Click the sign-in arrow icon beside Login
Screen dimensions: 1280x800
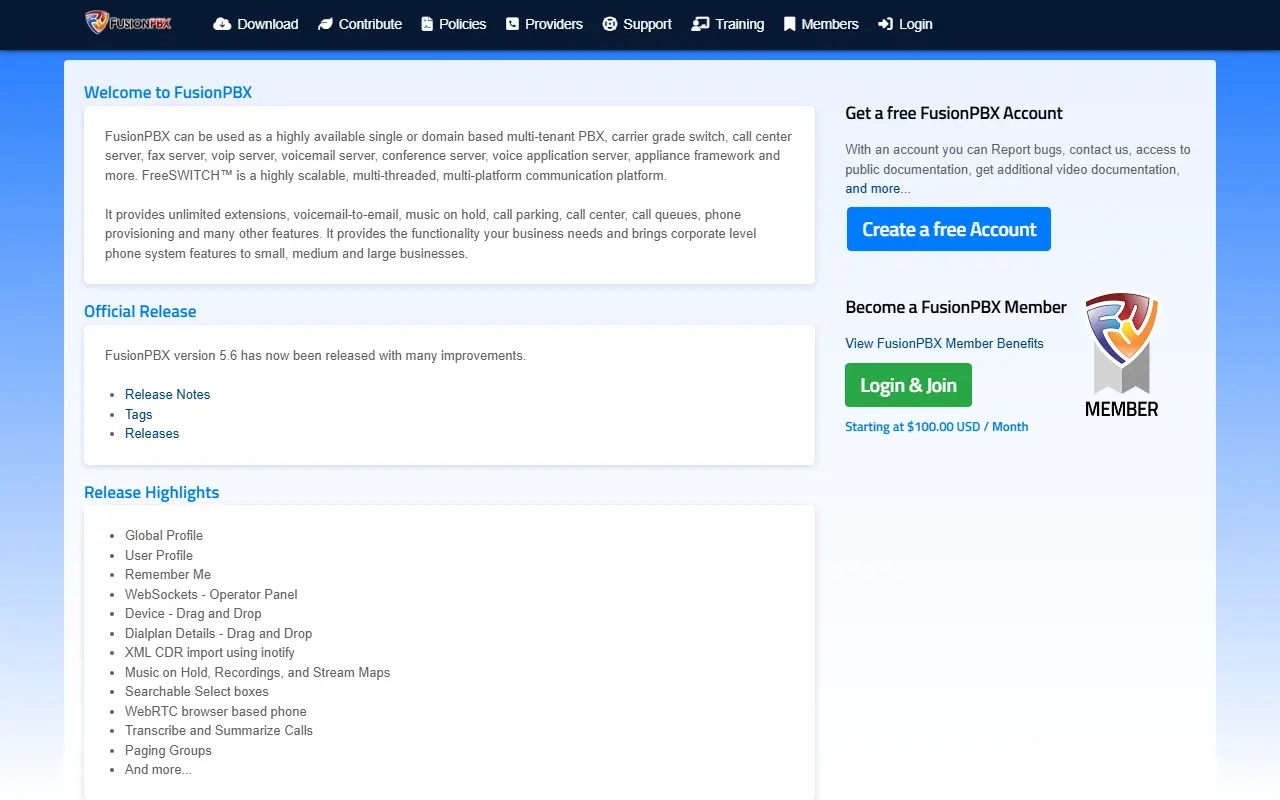(886, 24)
